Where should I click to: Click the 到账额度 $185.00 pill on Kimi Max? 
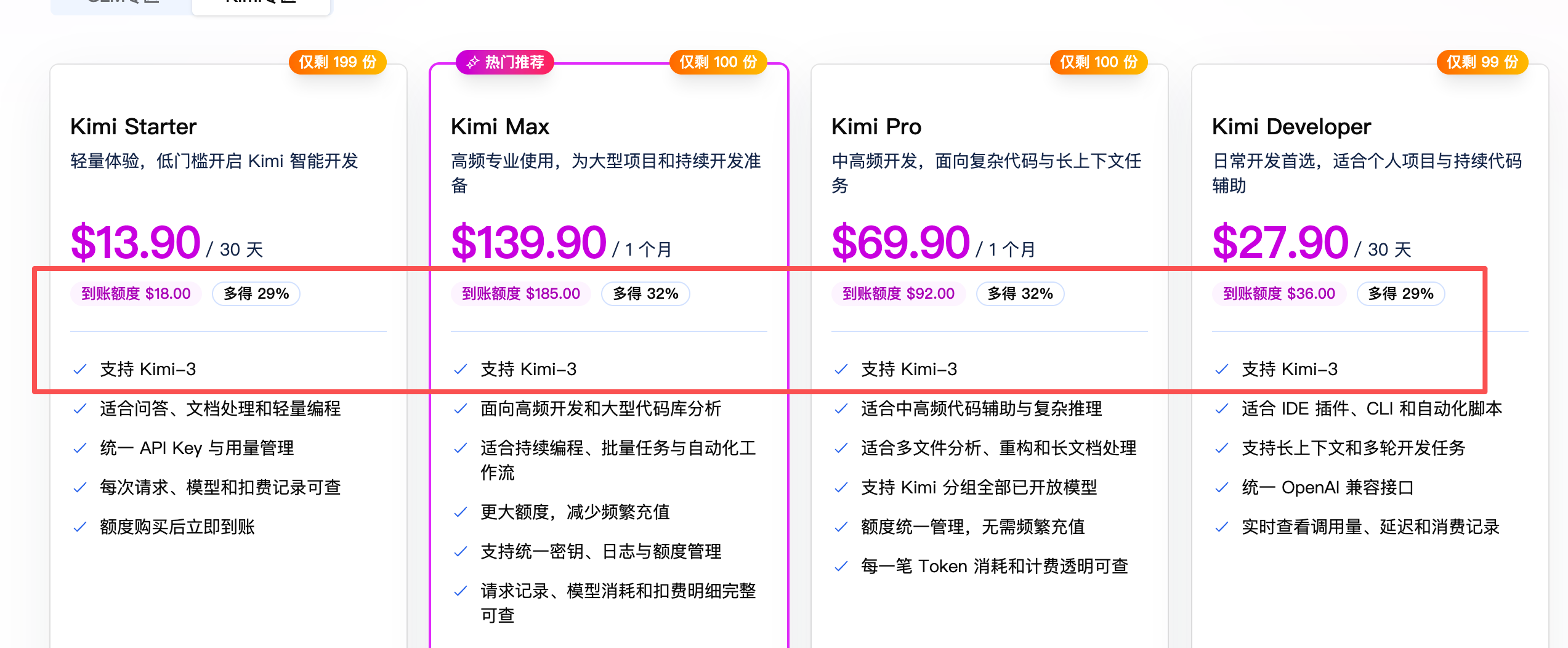click(x=521, y=294)
